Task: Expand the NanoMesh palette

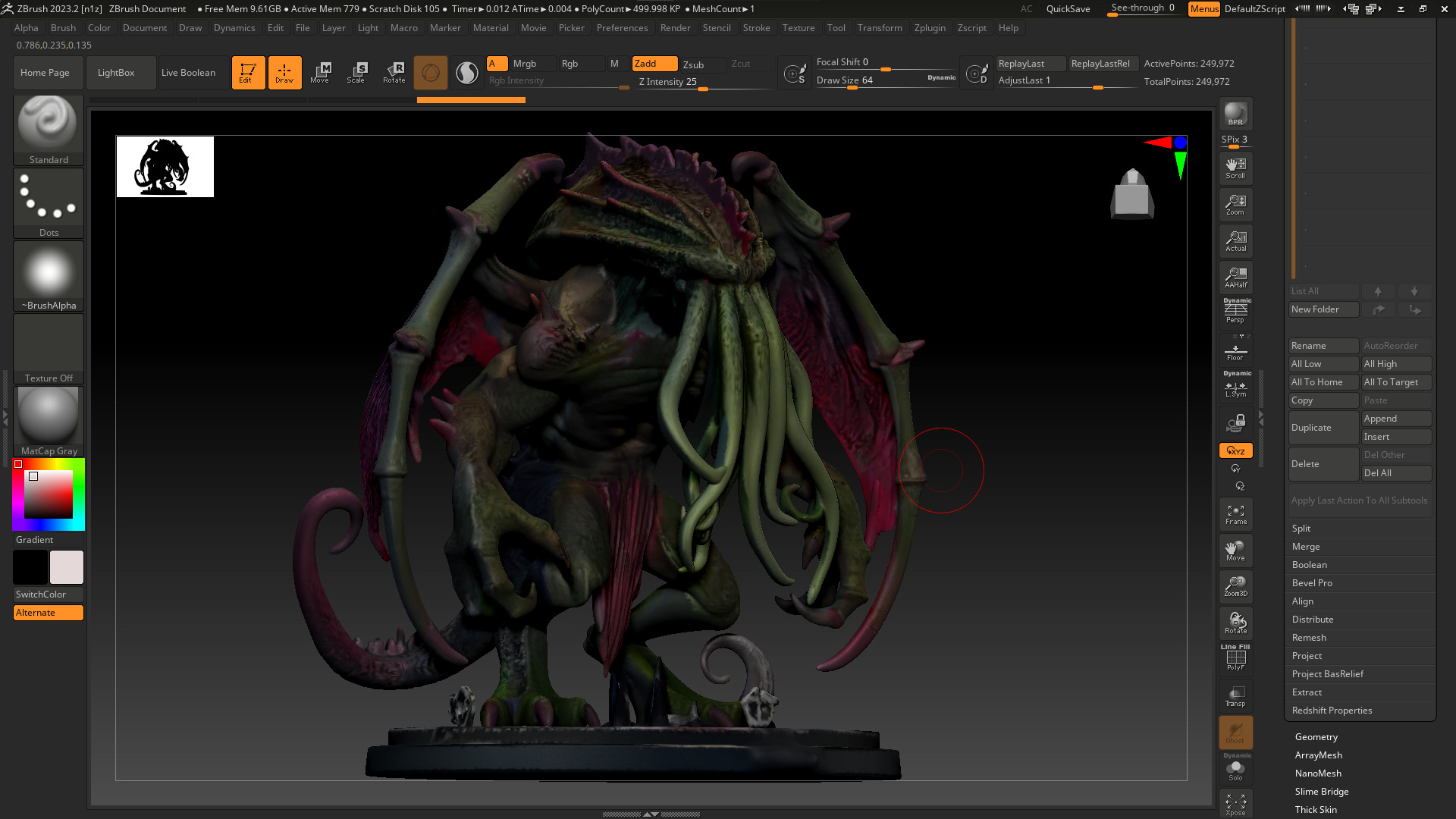Action: (x=1318, y=773)
